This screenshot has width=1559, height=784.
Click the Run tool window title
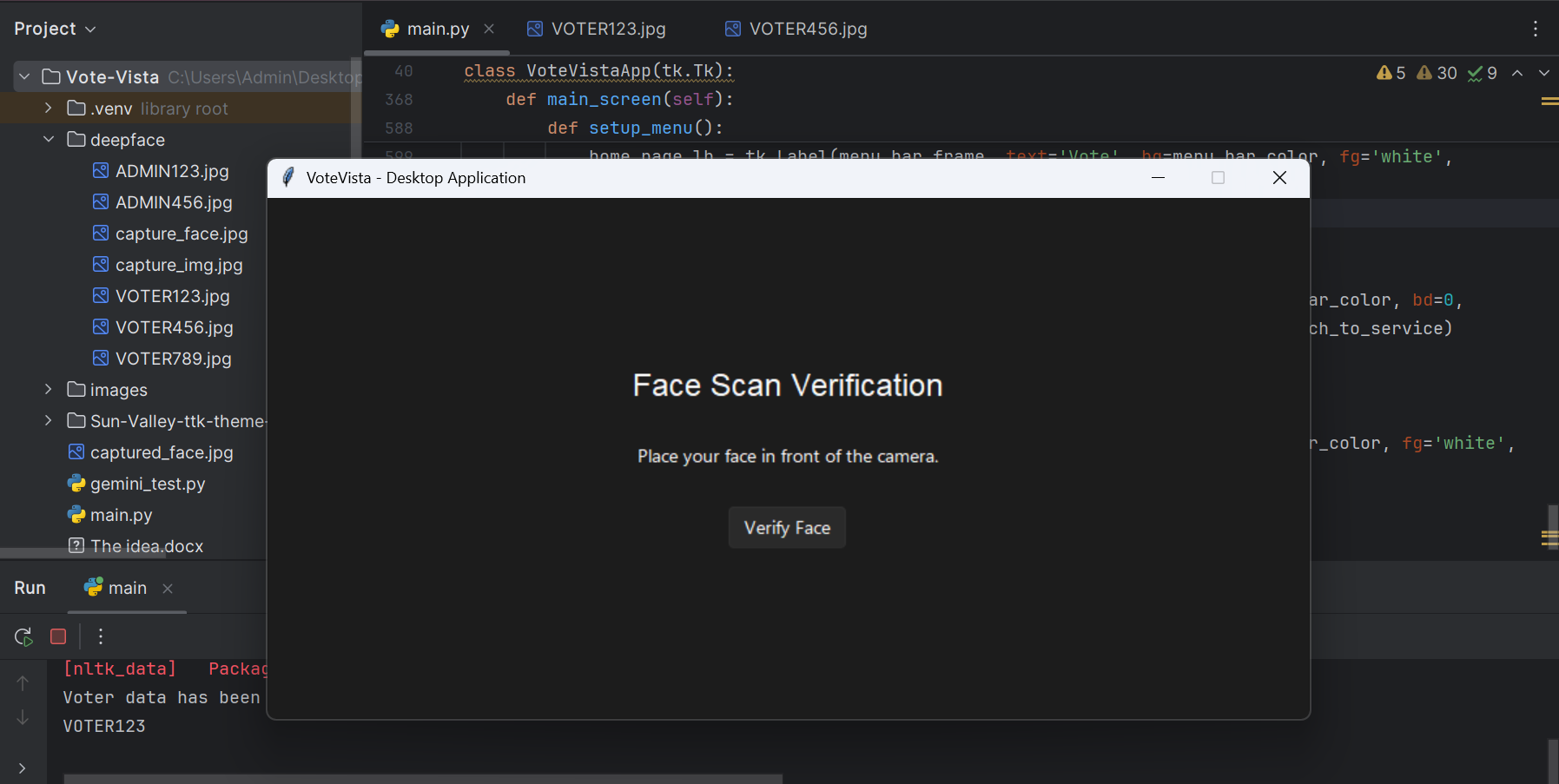point(30,588)
